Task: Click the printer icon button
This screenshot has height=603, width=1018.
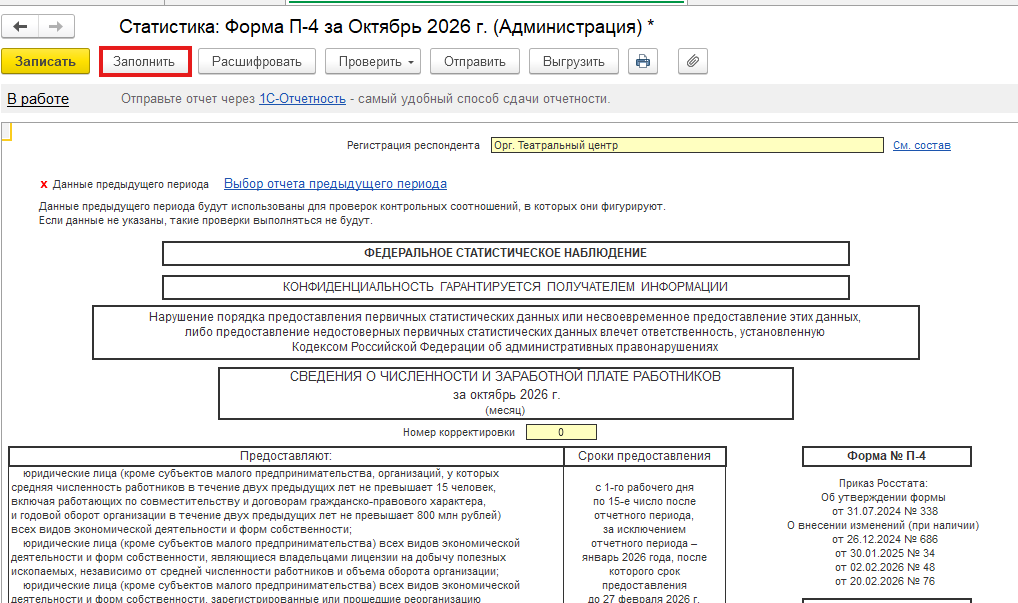Action: tap(643, 62)
